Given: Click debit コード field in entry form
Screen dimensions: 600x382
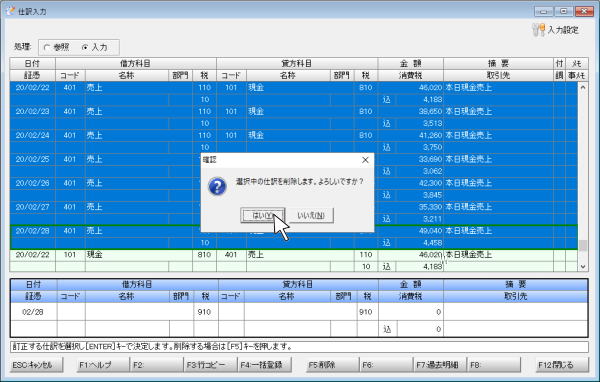Looking at the screenshot, I should click(x=71, y=312).
